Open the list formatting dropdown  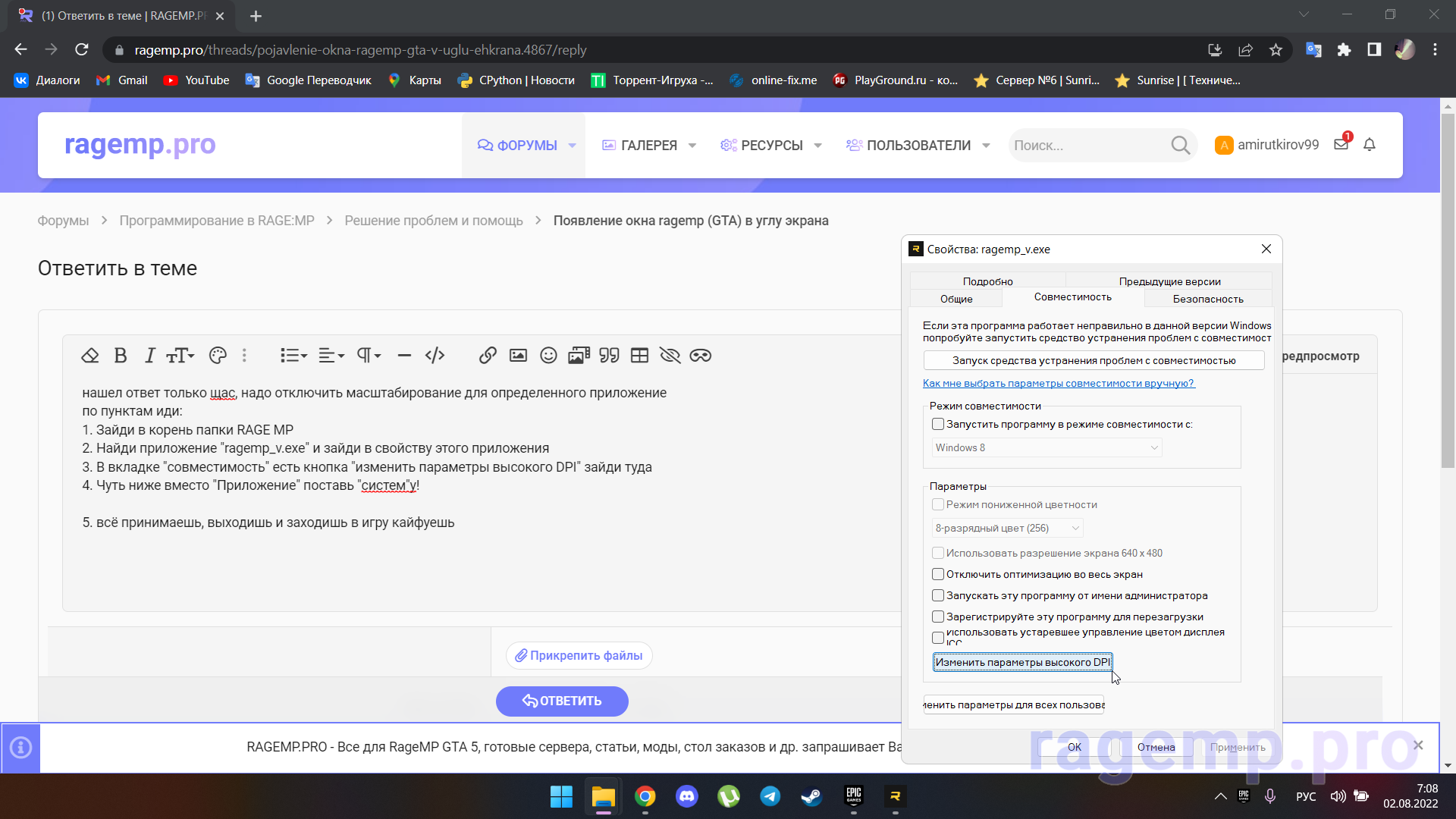tap(293, 356)
